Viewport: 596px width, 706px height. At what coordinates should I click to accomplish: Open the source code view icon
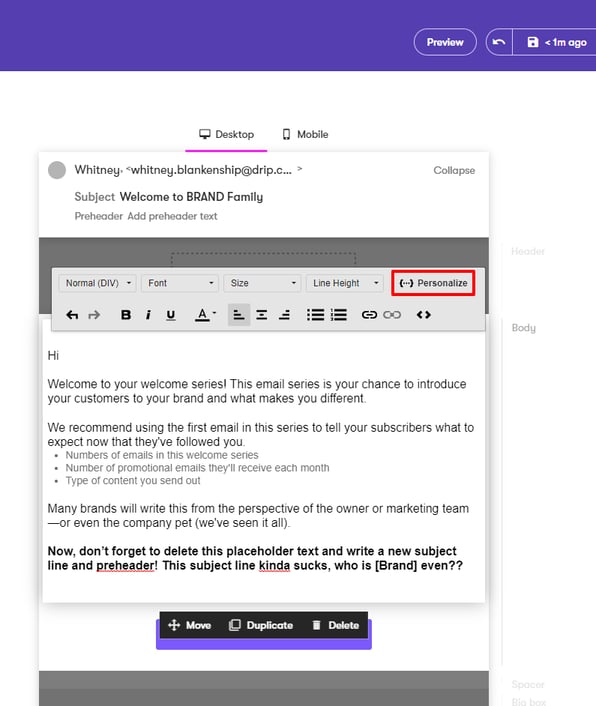tap(424, 315)
